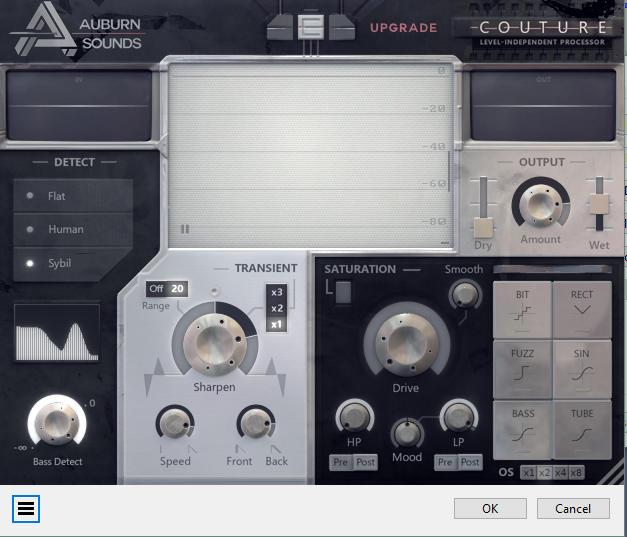Select the x3 transient multiplier
The width and height of the screenshot is (627, 537).
point(276,292)
